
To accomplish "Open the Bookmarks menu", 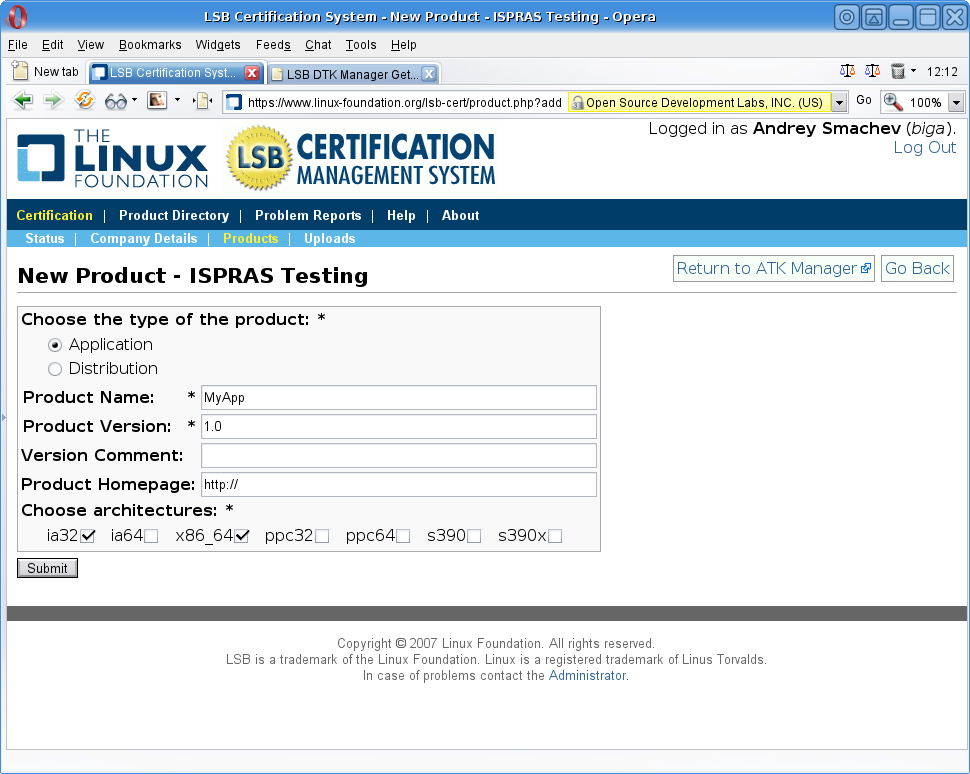I will coord(150,45).
